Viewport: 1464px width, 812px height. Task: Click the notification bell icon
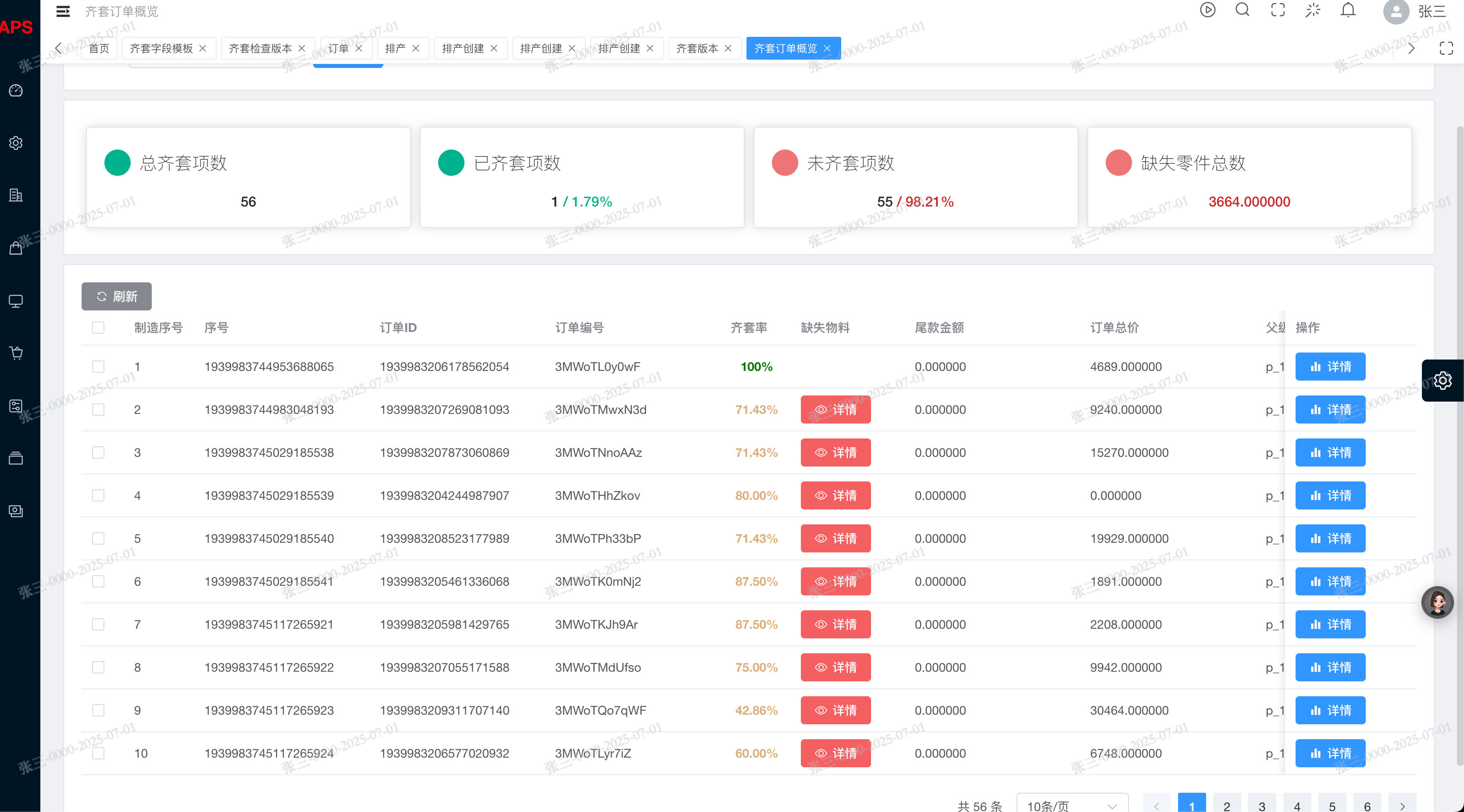(1348, 10)
